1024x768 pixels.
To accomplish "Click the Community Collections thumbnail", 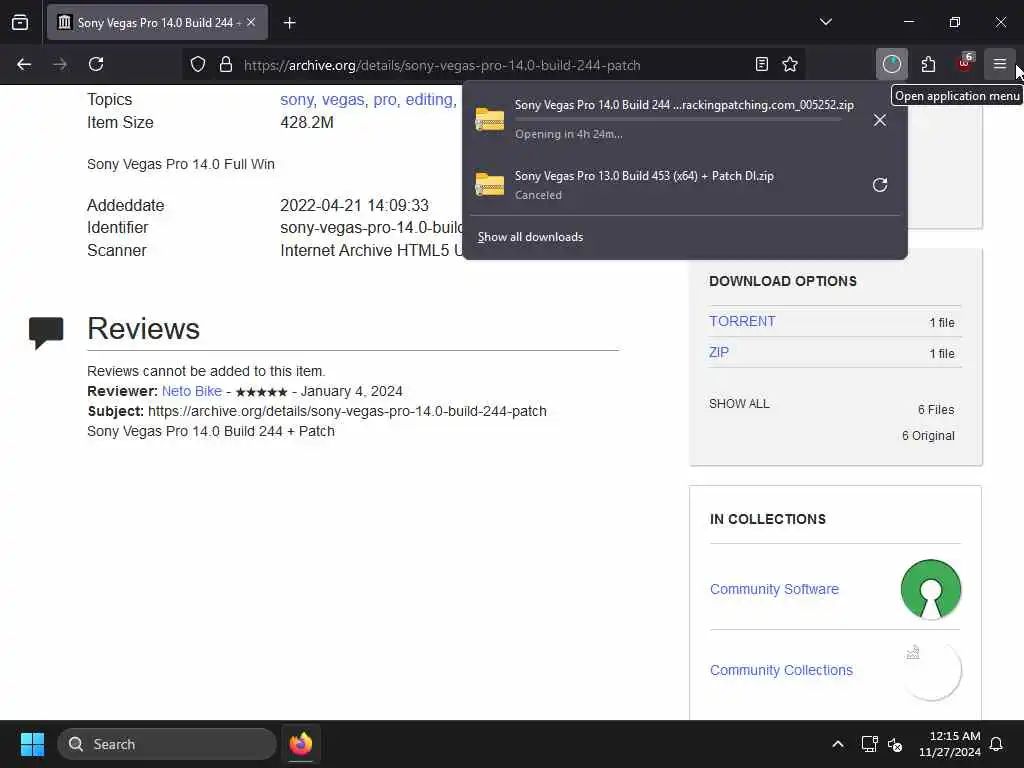I will pyautogui.click(x=931, y=670).
